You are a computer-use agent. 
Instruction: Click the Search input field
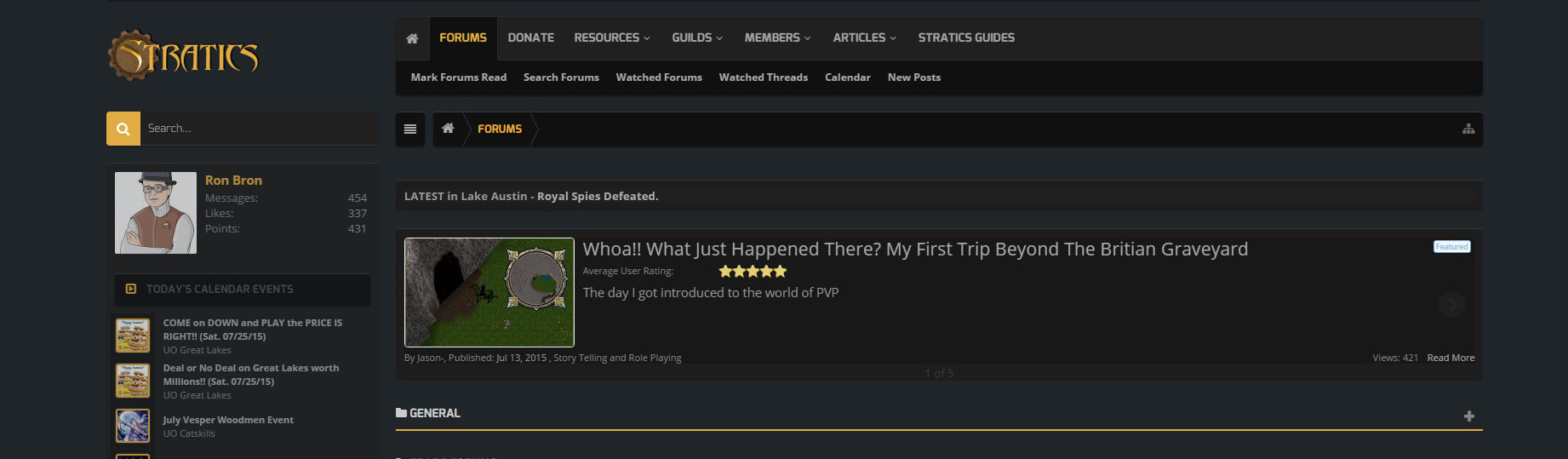tap(255, 129)
